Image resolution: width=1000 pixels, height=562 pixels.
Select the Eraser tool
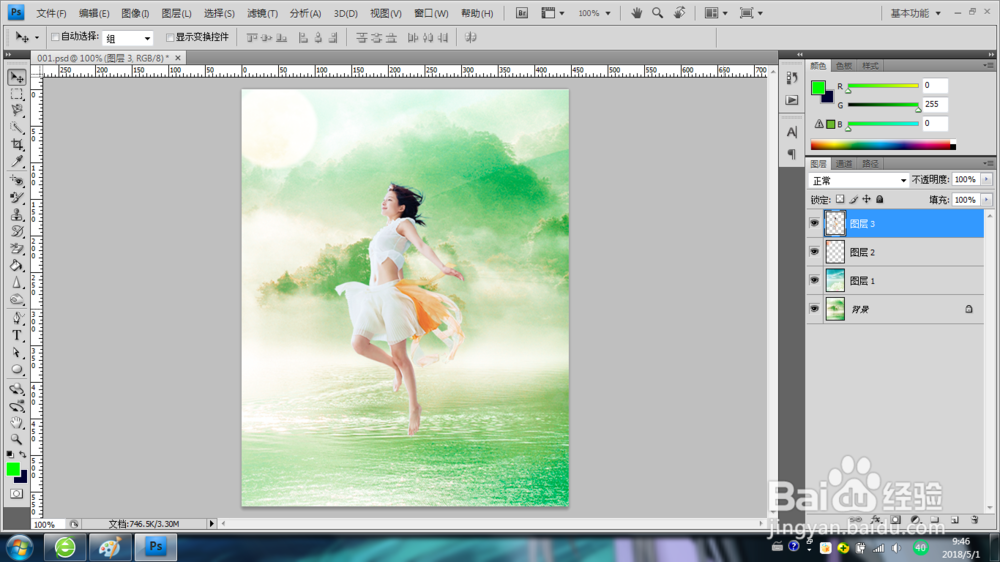(x=17, y=249)
